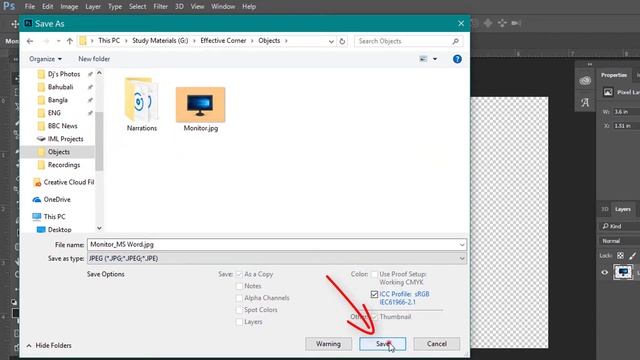Open Photoshop Edit menu
Screen dimensions: 640x360
coord(48,7)
